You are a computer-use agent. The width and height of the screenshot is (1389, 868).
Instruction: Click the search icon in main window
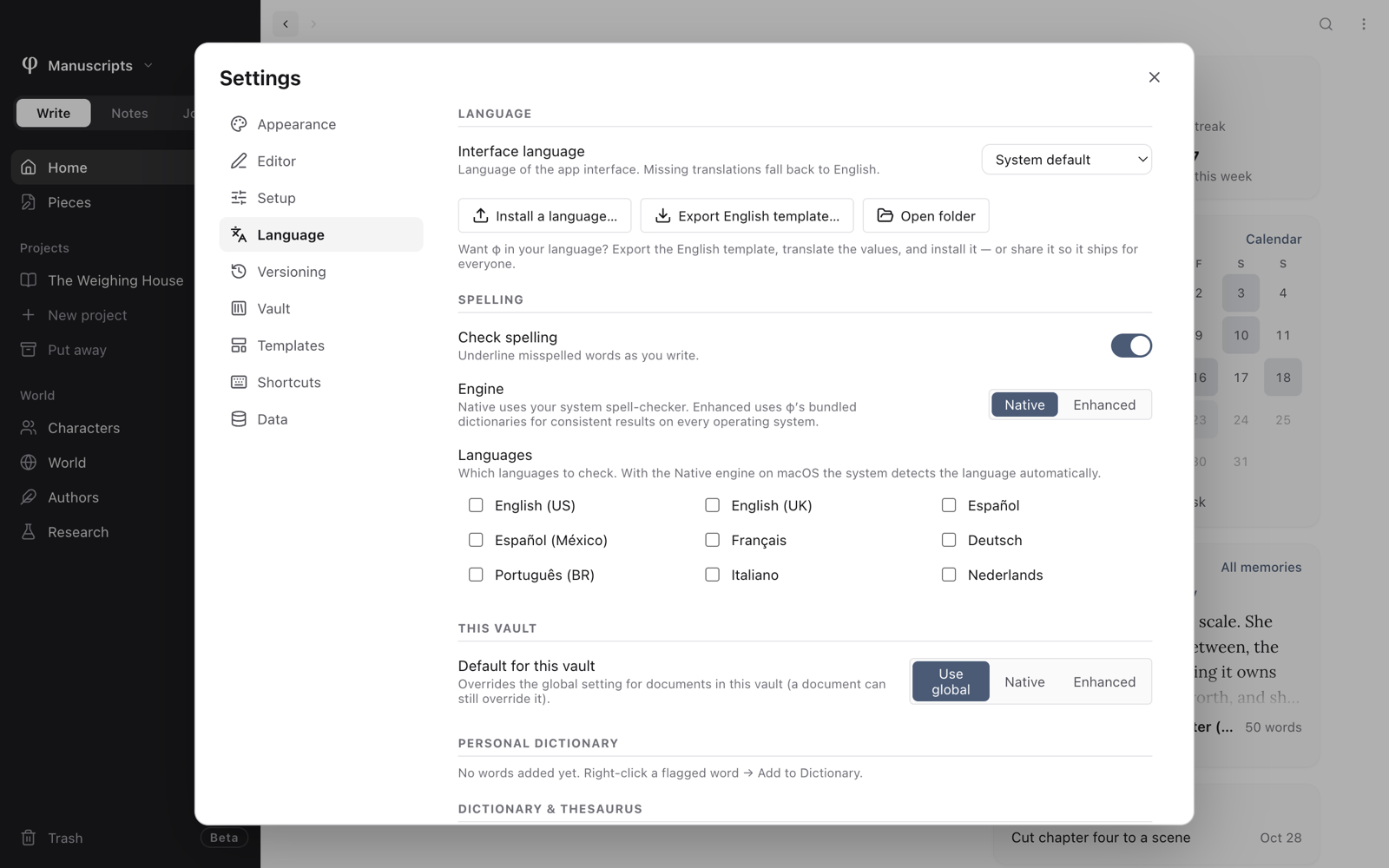[x=1326, y=24]
